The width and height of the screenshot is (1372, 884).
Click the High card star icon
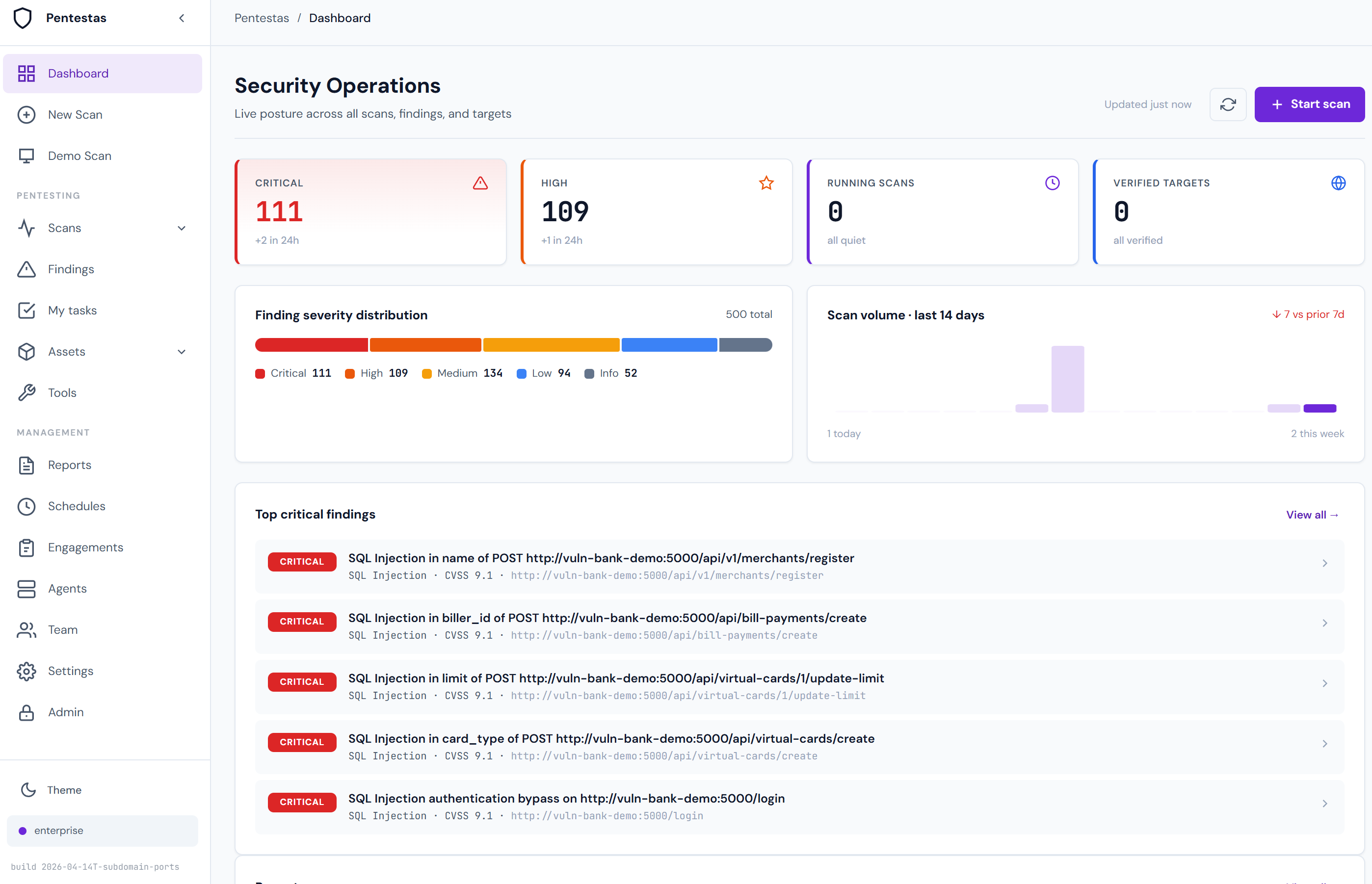[x=766, y=183]
